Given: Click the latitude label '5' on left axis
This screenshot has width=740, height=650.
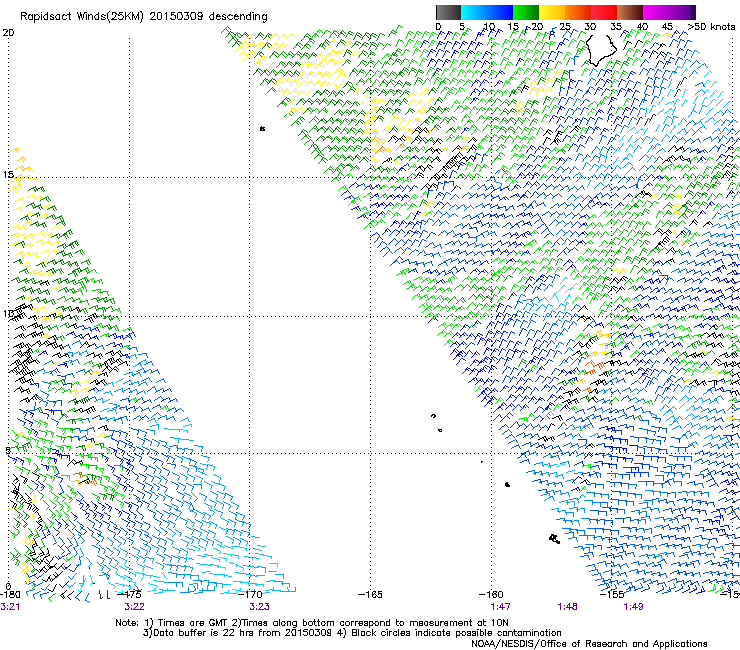Looking at the screenshot, I should (8, 450).
